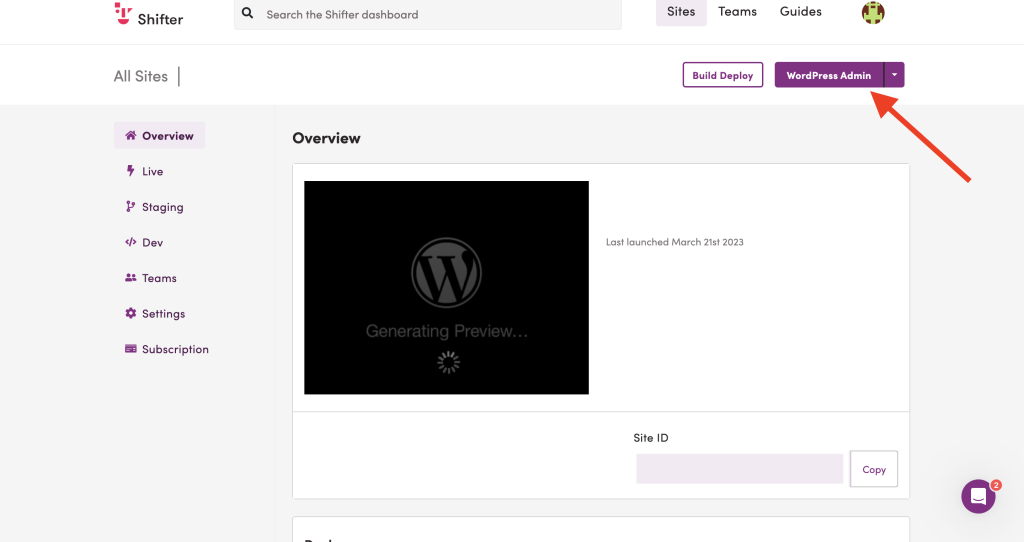
Task: Go to All Sites link
Action: (140, 76)
